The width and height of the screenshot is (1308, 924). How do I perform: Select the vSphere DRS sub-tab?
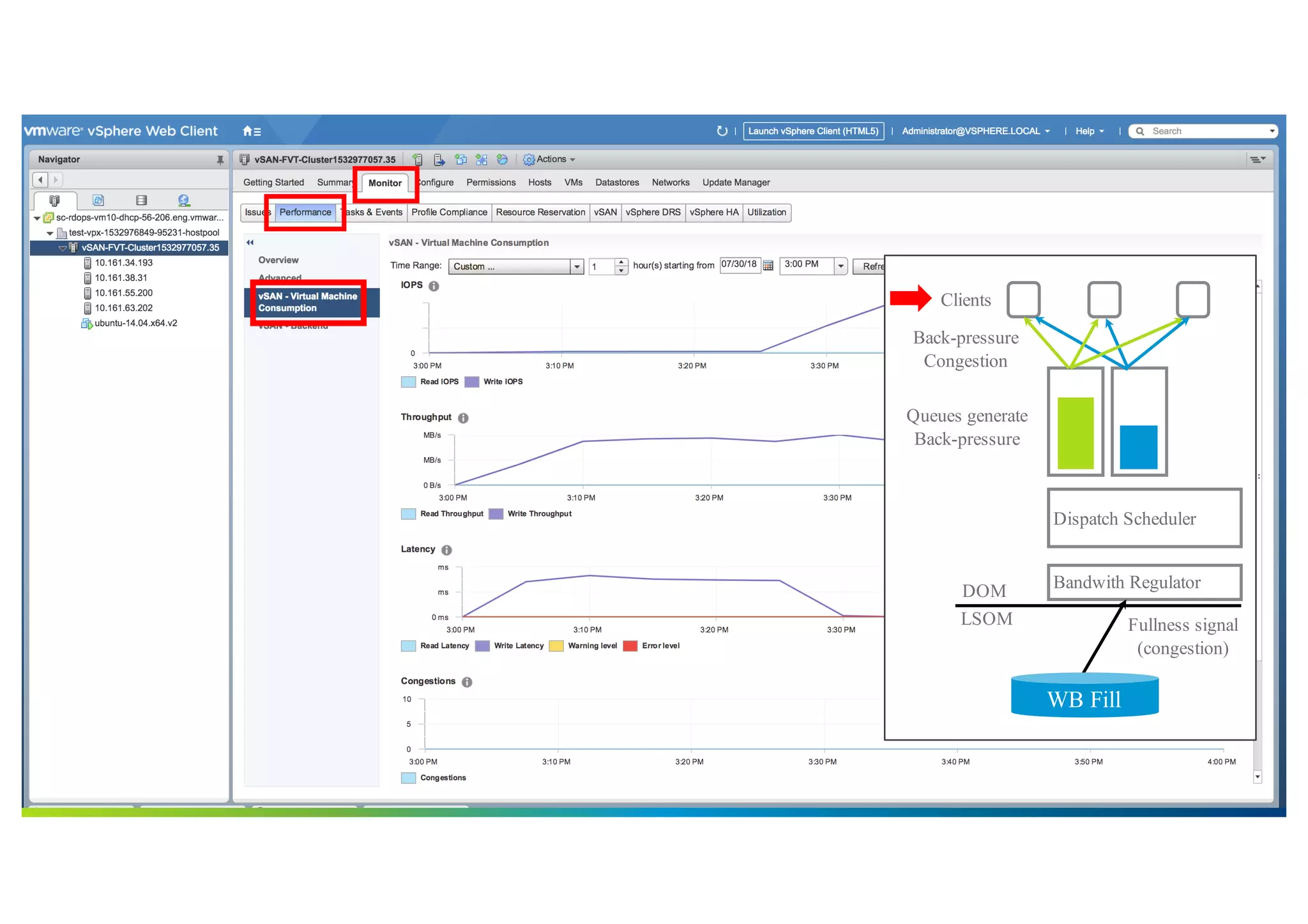point(653,213)
